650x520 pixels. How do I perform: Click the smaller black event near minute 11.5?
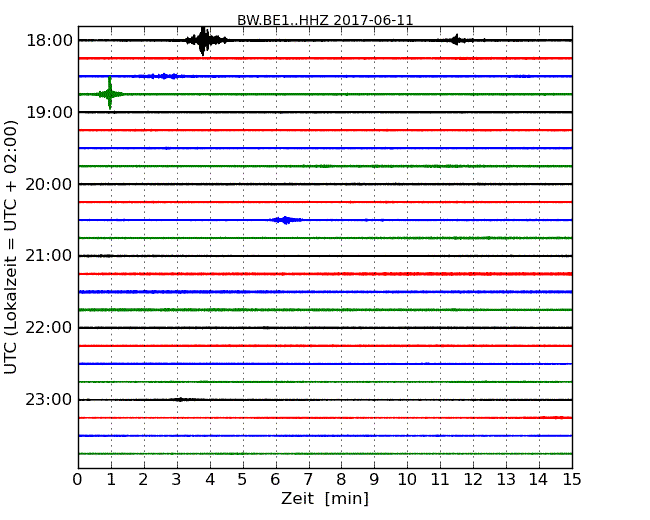(456, 40)
